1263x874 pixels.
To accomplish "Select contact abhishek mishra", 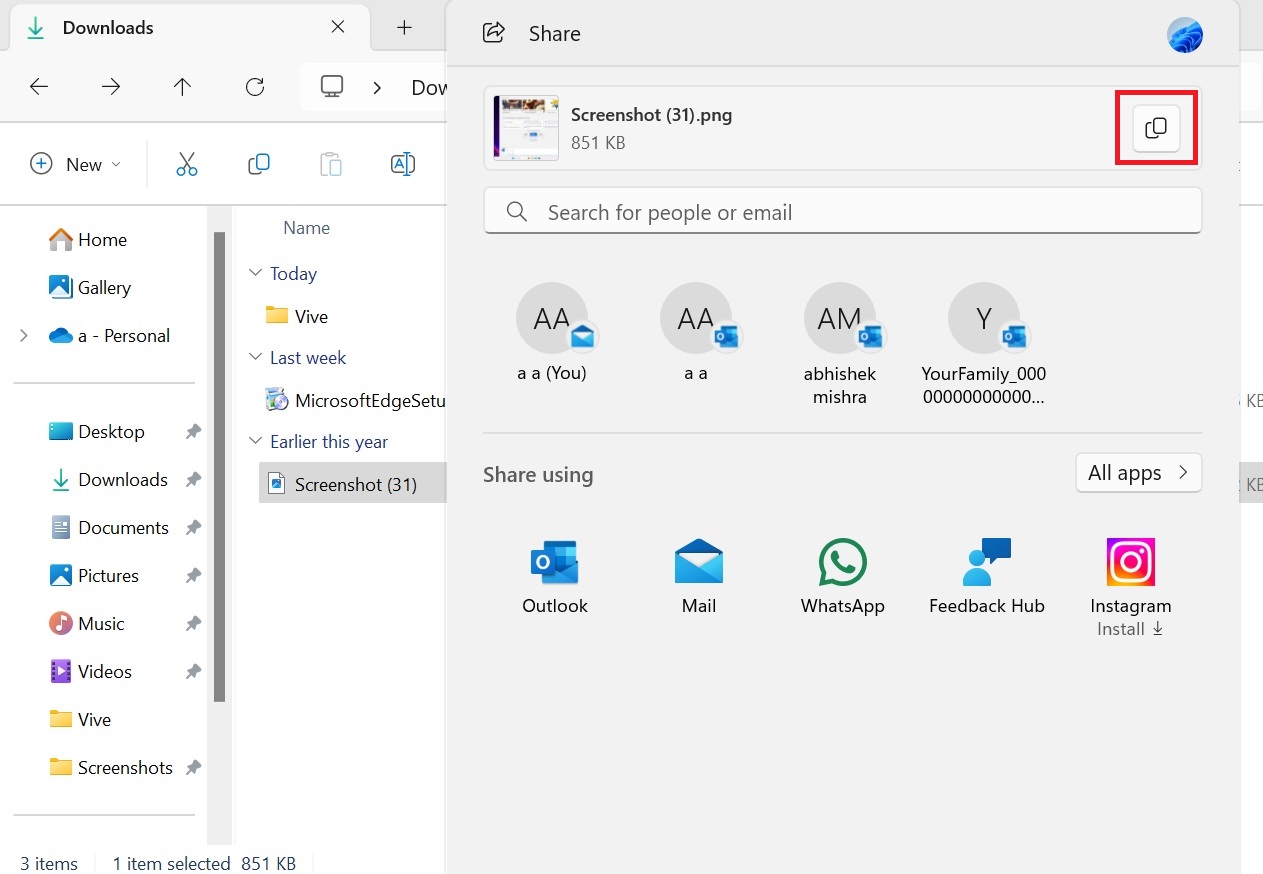I will pyautogui.click(x=840, y=344).
